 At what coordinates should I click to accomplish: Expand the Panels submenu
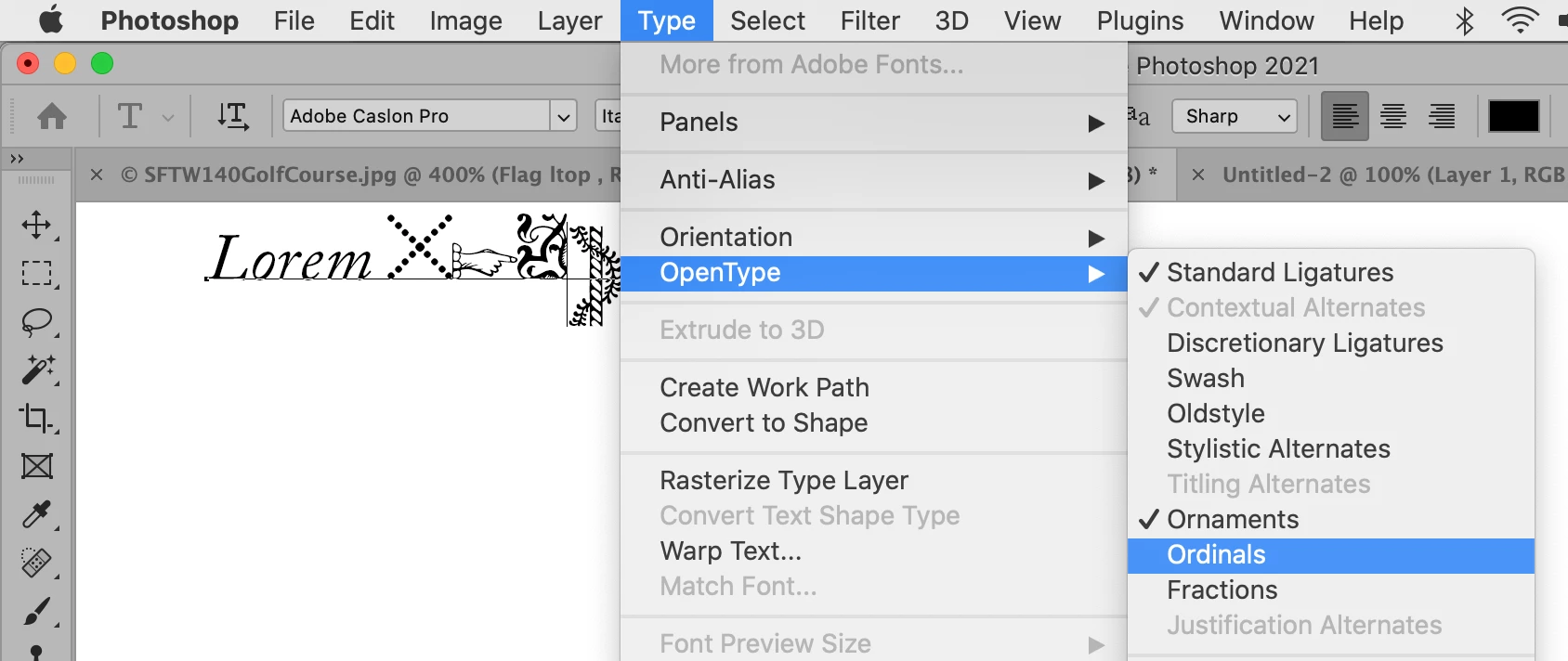tap(873, 122)
